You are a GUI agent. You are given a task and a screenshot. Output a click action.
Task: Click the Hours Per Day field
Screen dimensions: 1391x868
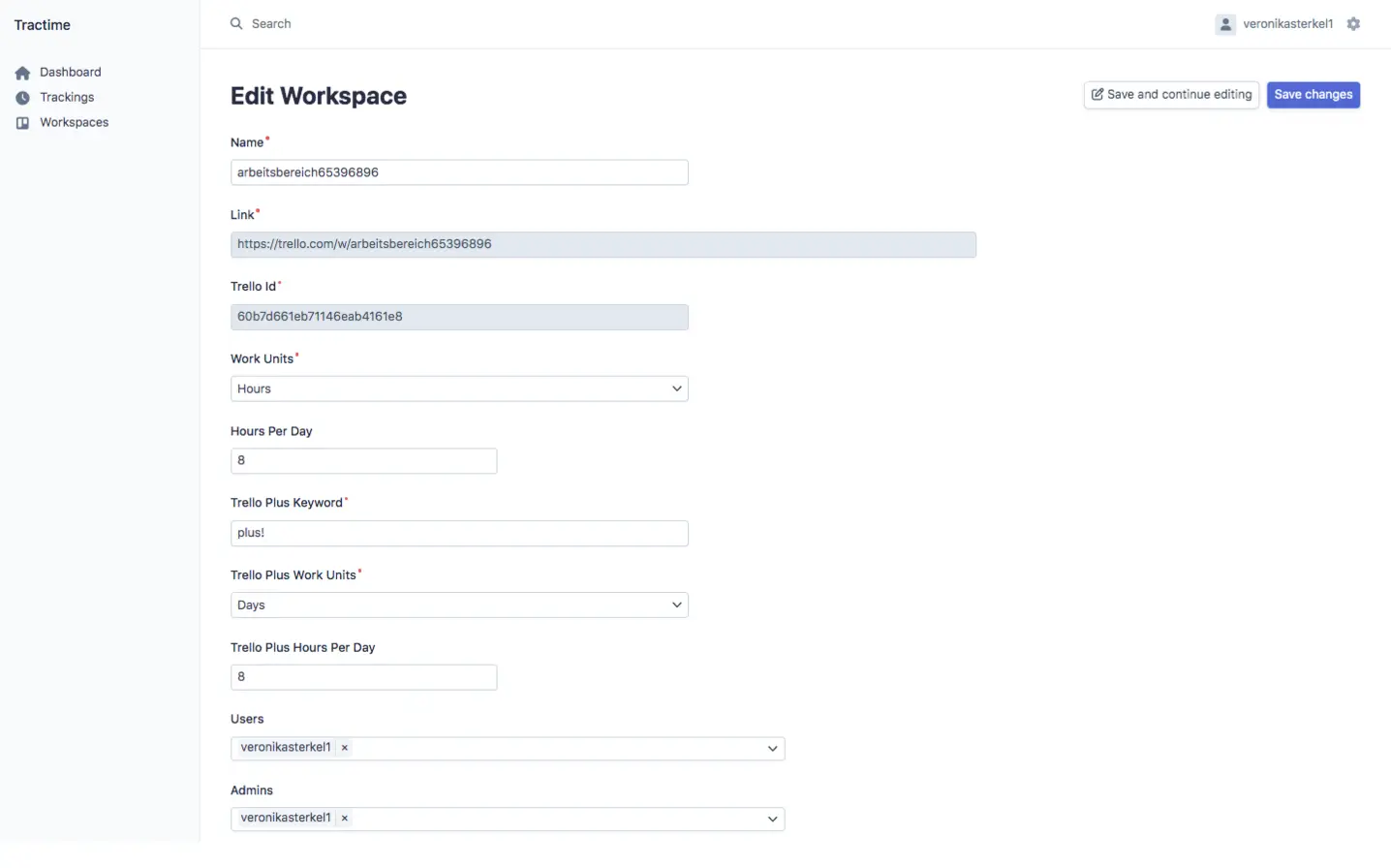pos(363,460)
